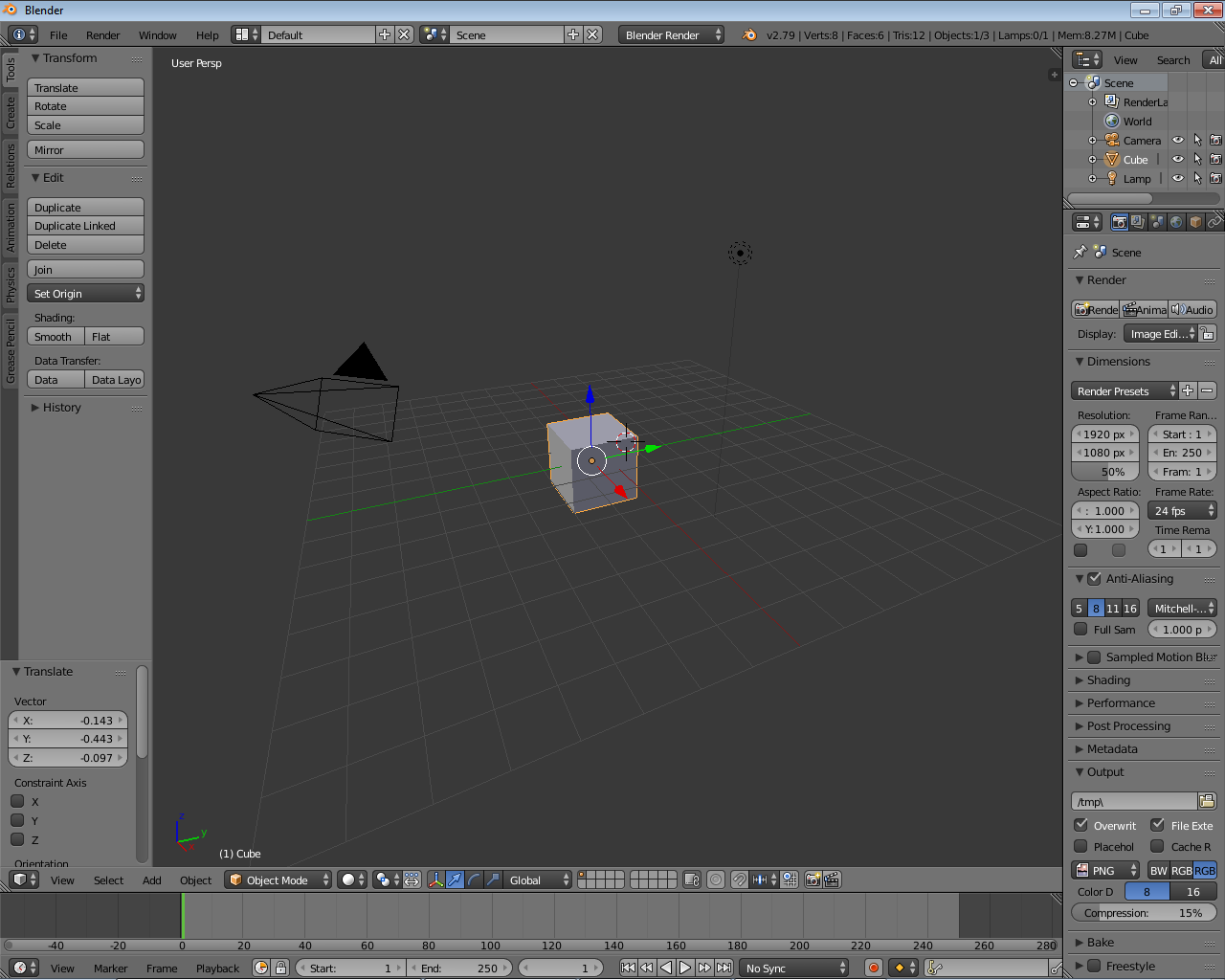This screenshot has height=980, width=1225.
Task: Click the Smooth shading button
Action: [x=55, y=337]
